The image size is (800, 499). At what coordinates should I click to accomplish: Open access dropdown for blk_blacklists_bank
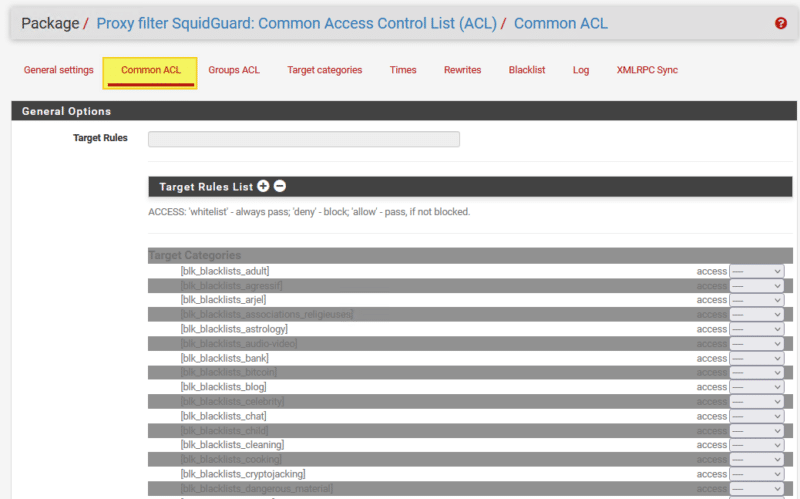(x=756, y=358)
